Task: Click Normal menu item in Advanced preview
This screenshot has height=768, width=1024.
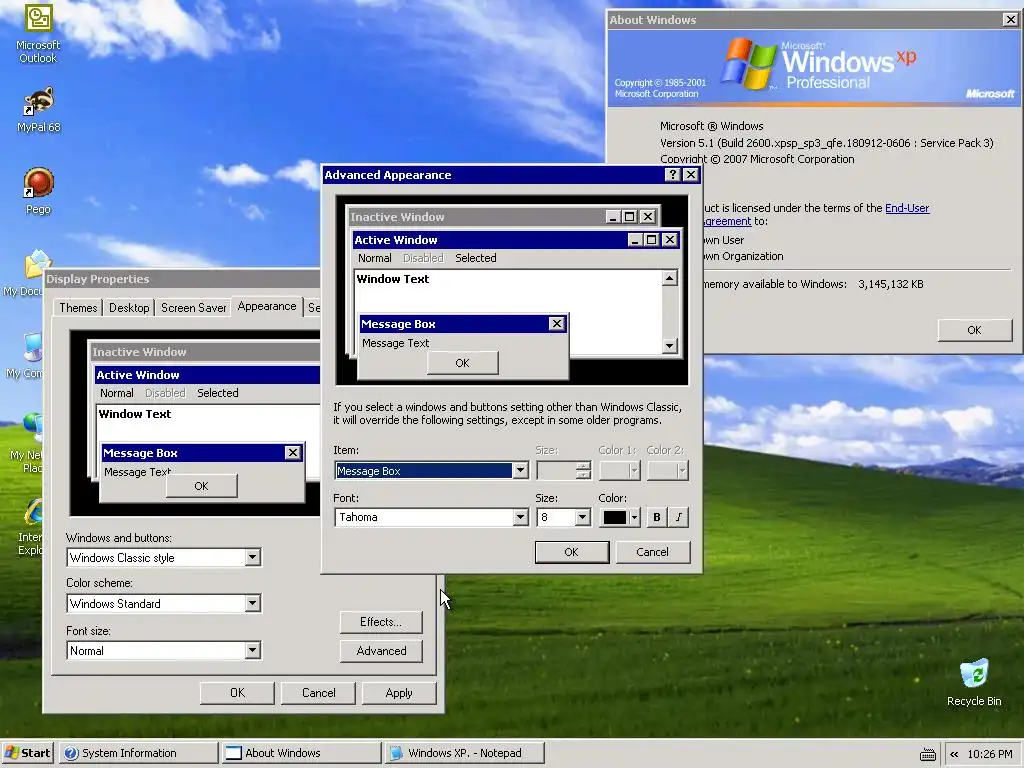Action: pos(374,258)
